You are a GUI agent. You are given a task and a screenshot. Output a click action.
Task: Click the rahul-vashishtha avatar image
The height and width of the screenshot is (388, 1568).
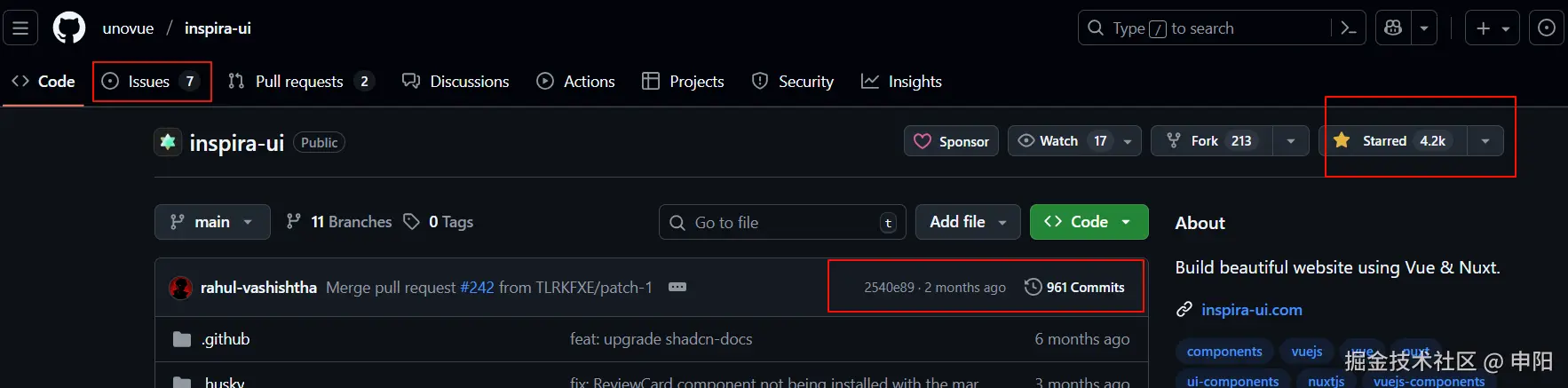180,288
